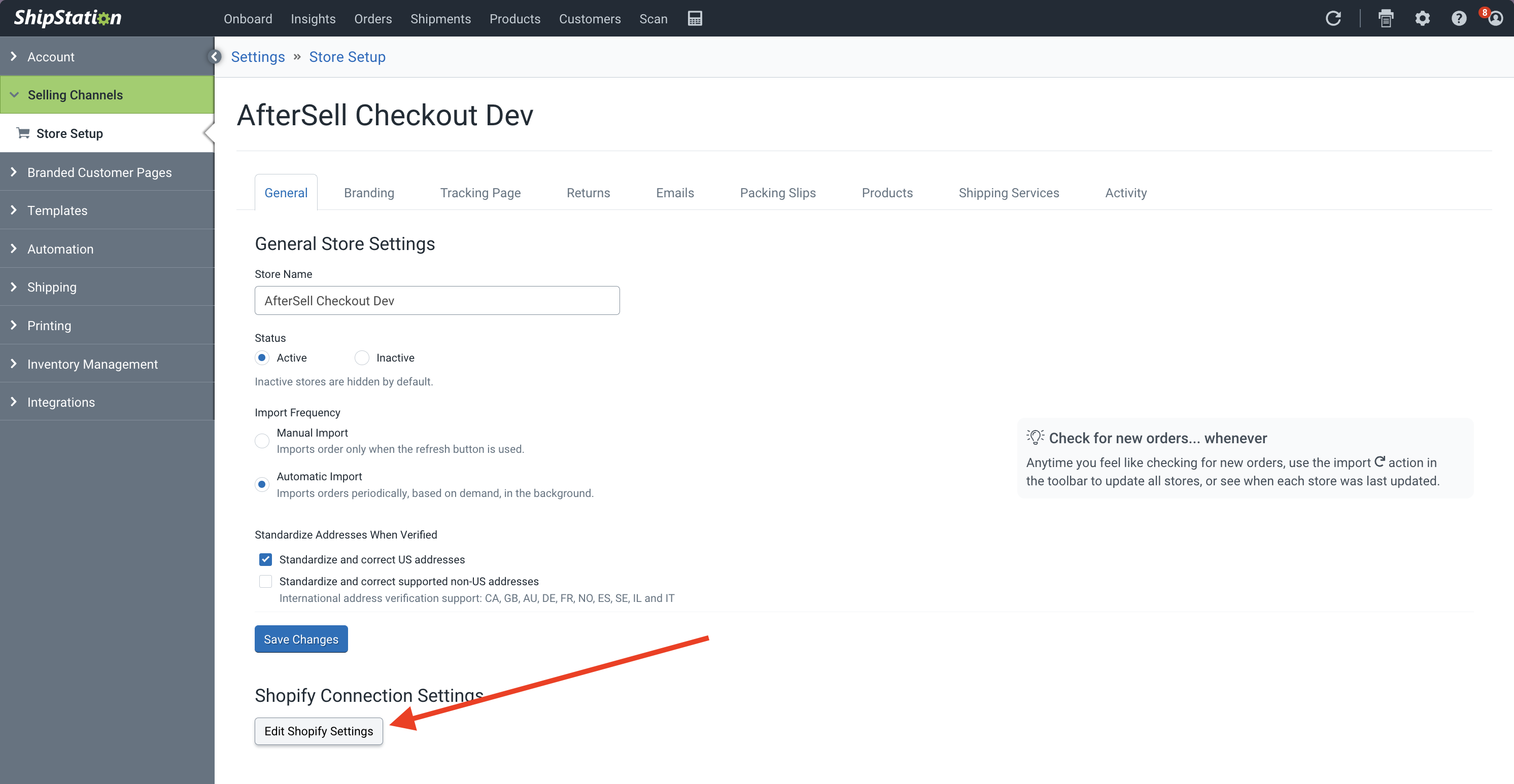
Task: Click into the Store Name field
Action: coord(437,301)
